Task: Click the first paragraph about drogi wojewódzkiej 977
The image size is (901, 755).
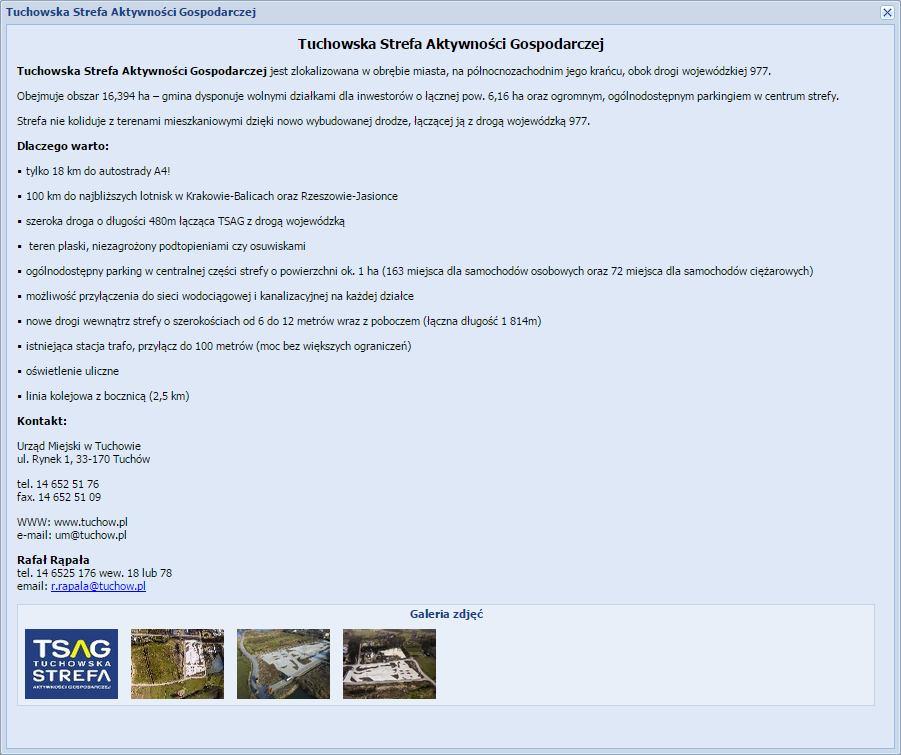Action: (394, 71)
